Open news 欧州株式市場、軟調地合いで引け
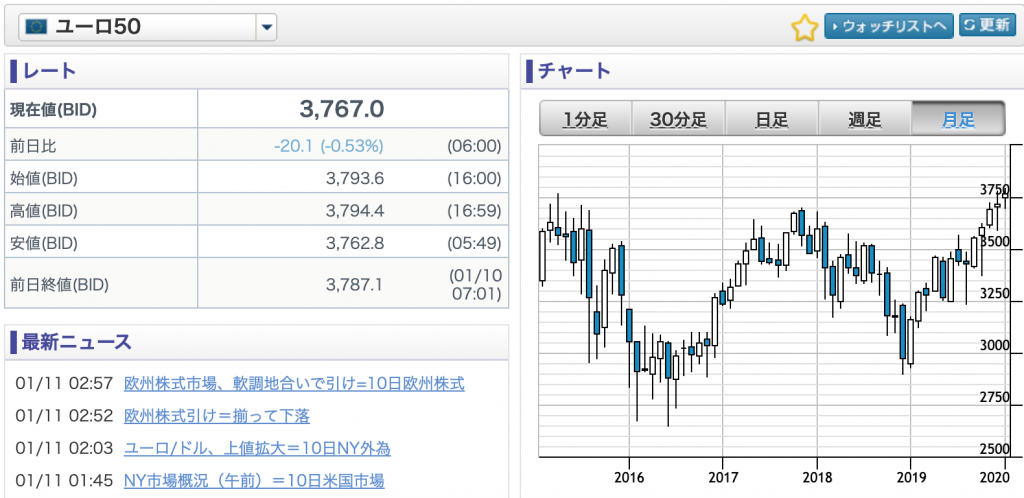Viewport: 1024px width, 498px height. [x=294, y=383]
